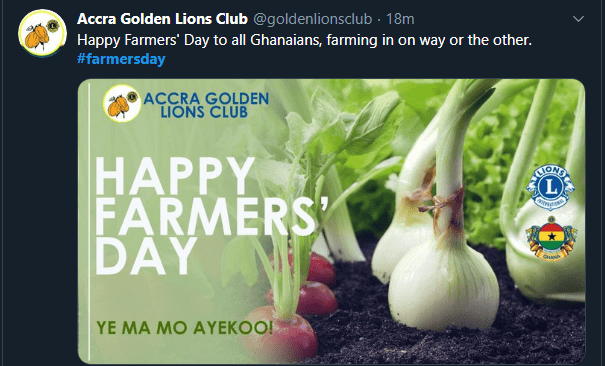Click the Lions International emblem in the image
The width and height of the screenshot is (605, 366).
[551, 187]
